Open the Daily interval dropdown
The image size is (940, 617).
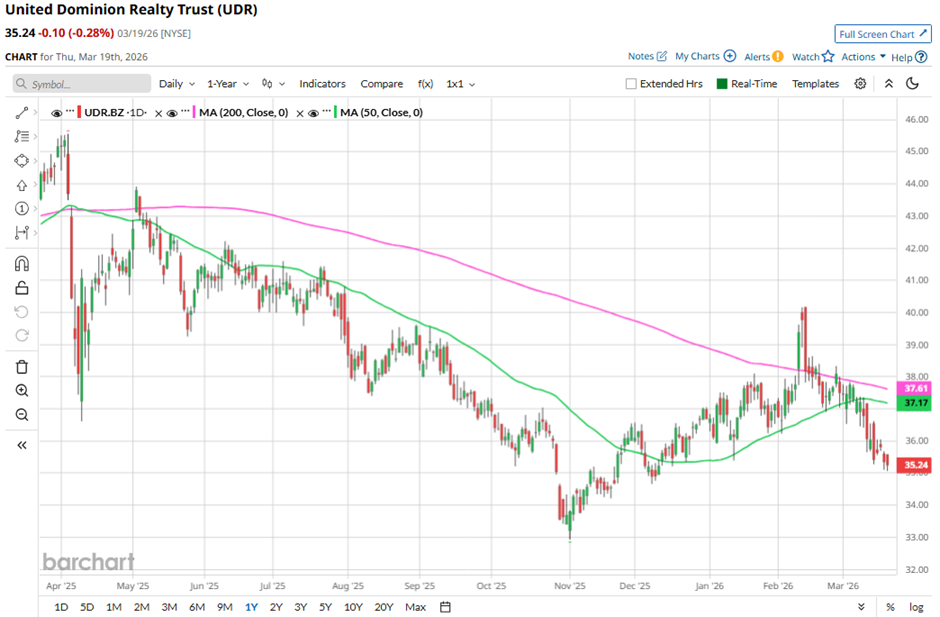point(176,84)
